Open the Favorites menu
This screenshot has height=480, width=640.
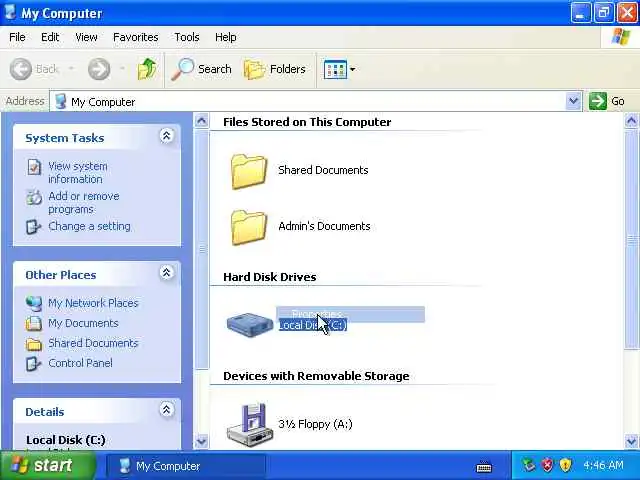point(136,37)
